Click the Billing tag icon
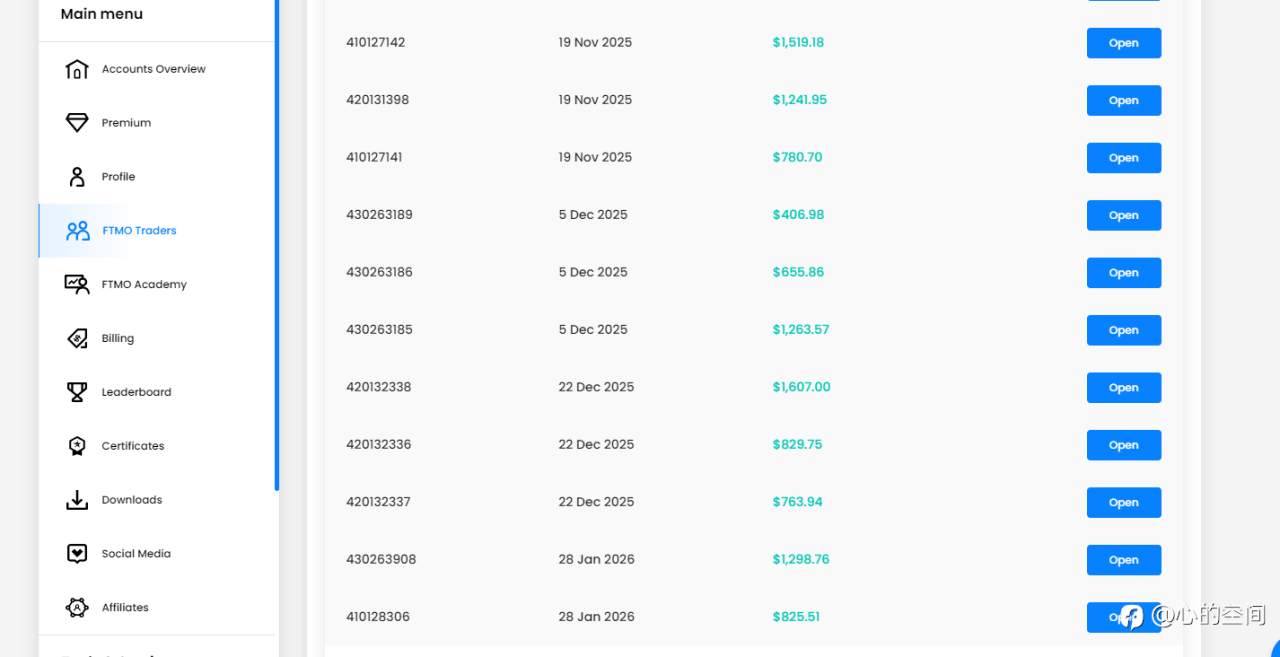Screen dimensions: 1280x657 (77, 339)
